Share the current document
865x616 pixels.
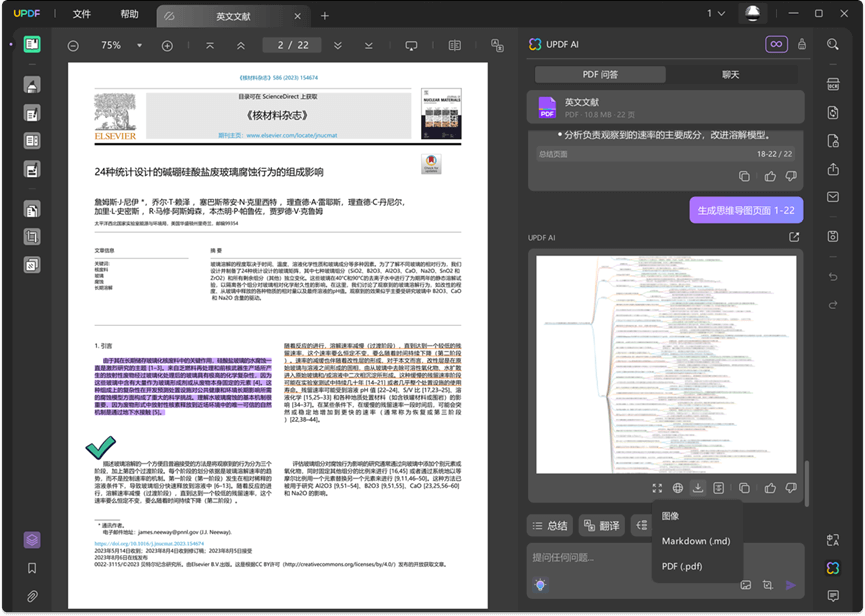[x=833, y=169]
